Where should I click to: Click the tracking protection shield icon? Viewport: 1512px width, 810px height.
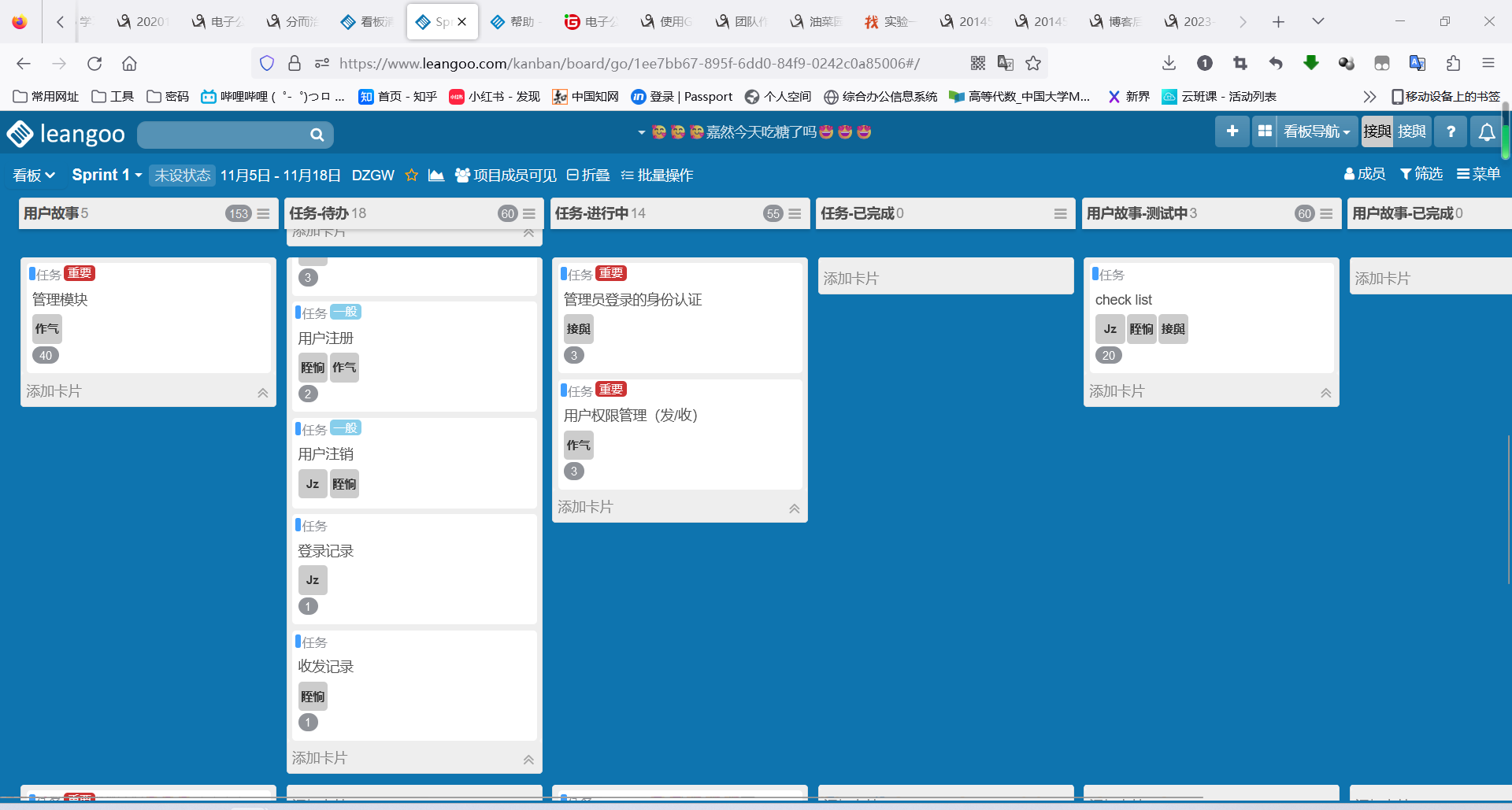tap(267, 63)
